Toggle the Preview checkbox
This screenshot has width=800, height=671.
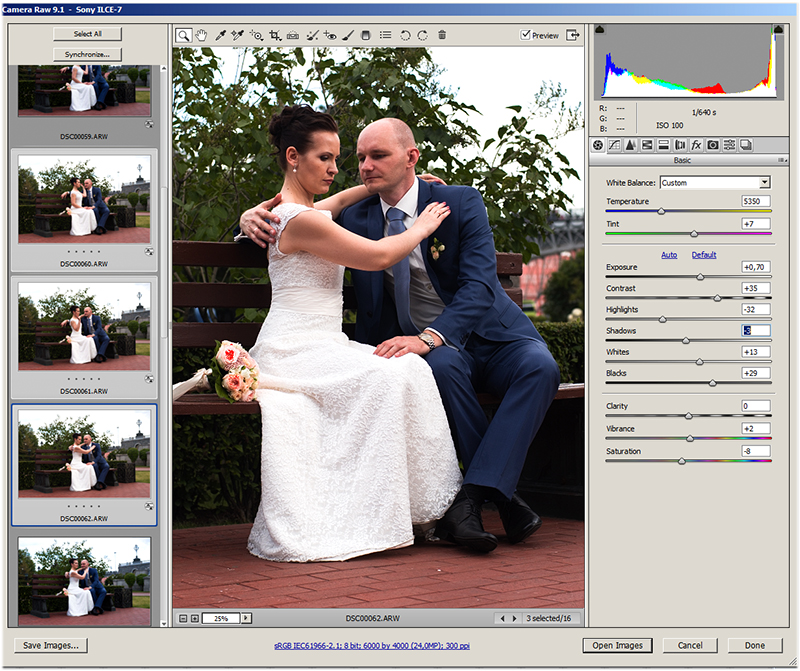tap(526, 36)
